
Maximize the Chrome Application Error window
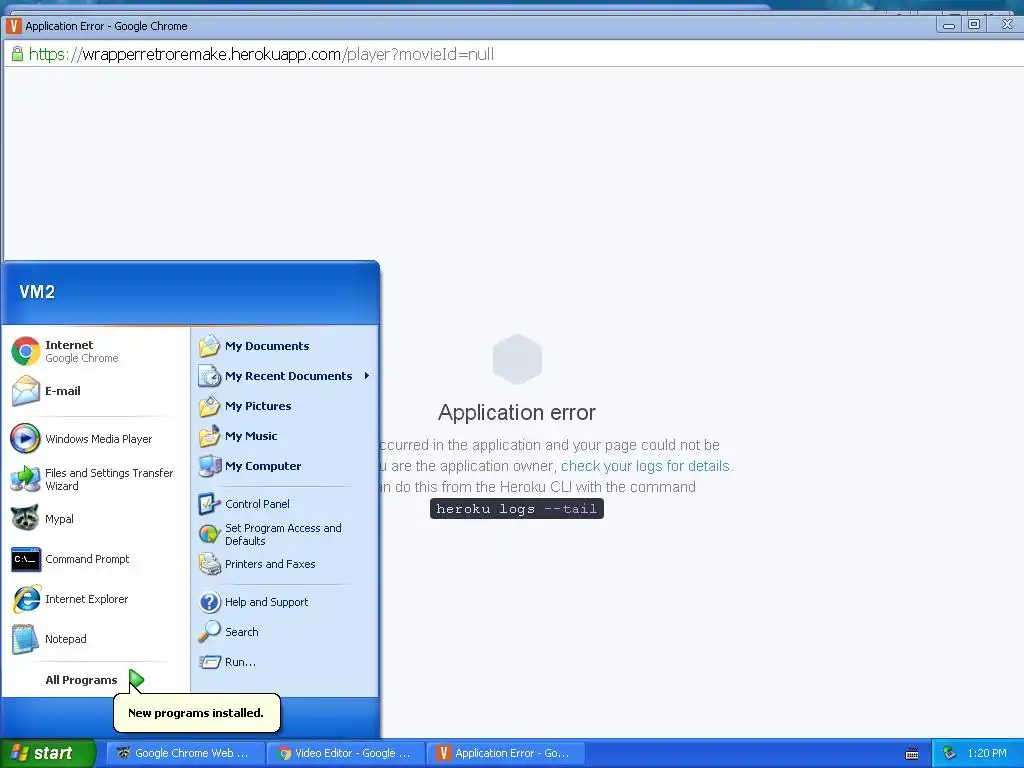974,24
